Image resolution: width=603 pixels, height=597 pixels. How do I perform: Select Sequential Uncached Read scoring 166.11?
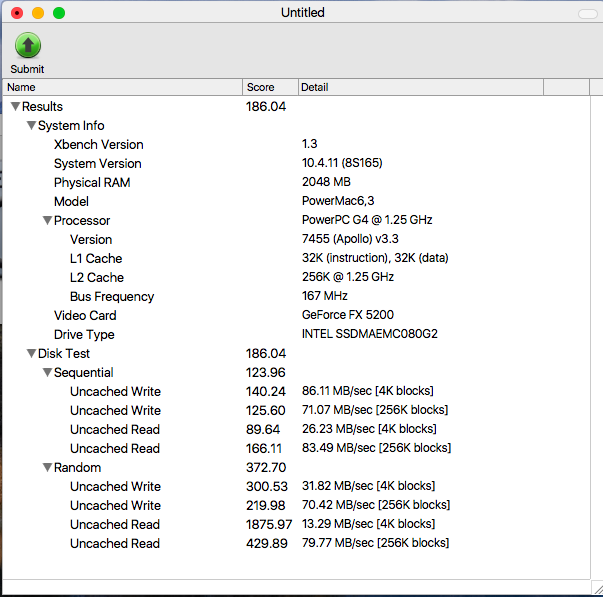click(296, 449)
